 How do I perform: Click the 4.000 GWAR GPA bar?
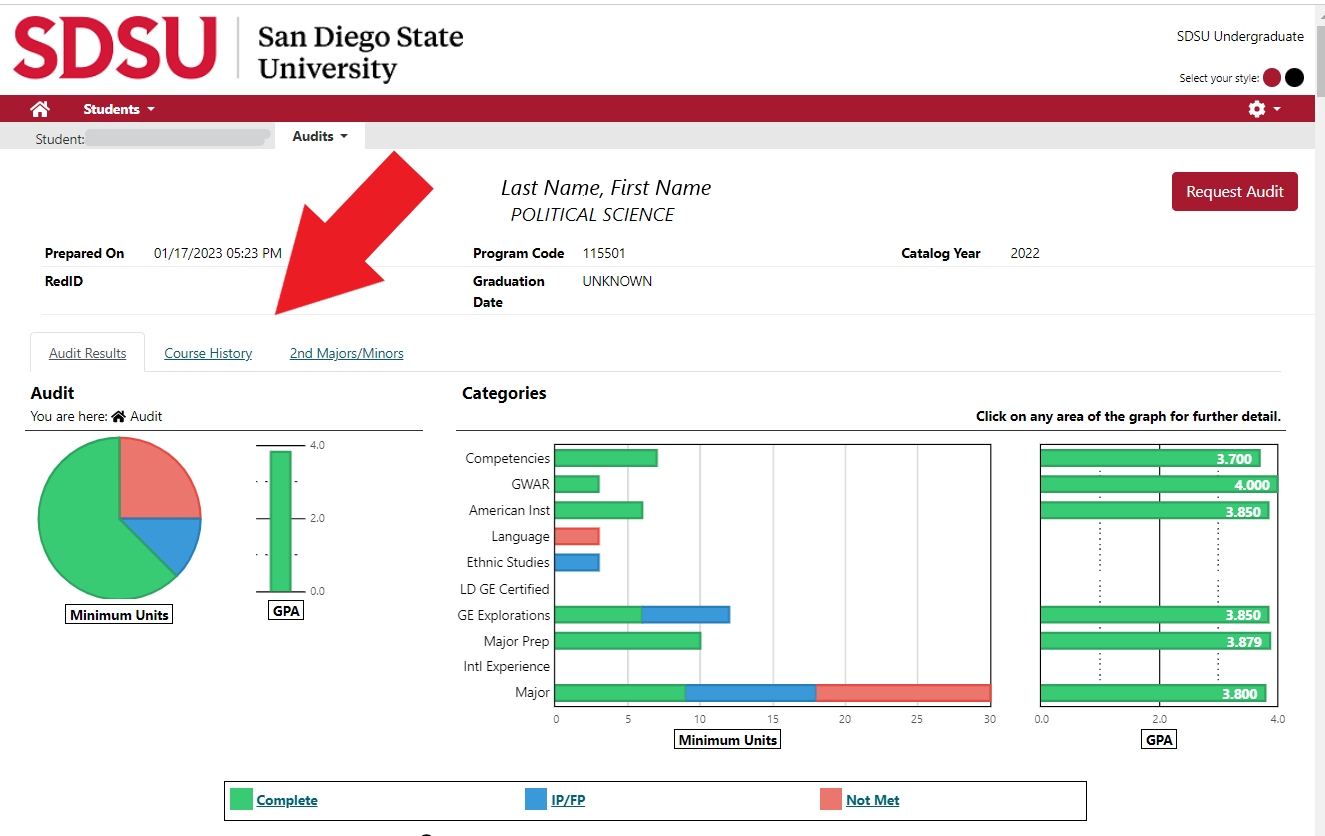click(1159, 484)
